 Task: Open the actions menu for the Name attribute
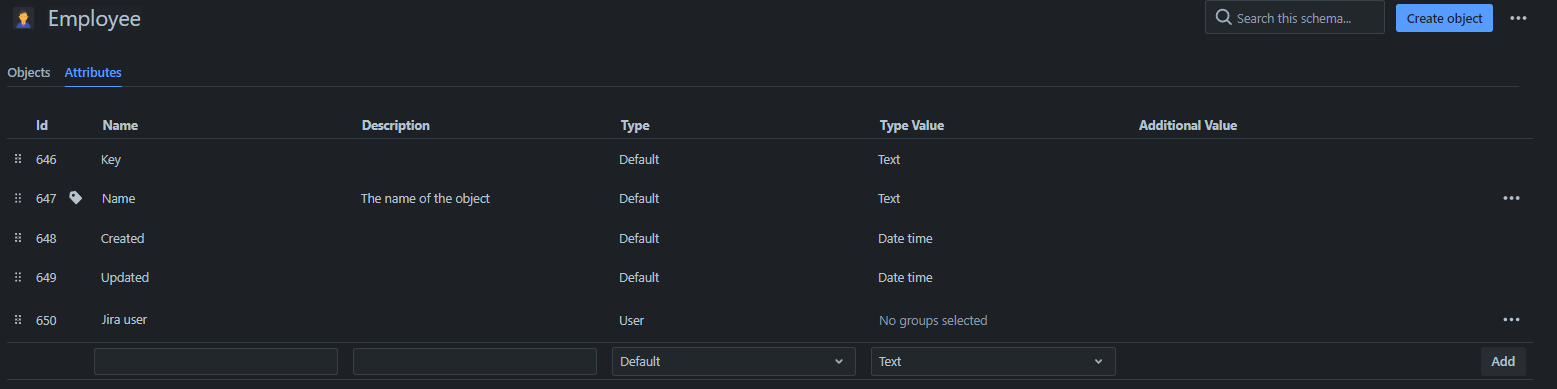(1511, 198)
